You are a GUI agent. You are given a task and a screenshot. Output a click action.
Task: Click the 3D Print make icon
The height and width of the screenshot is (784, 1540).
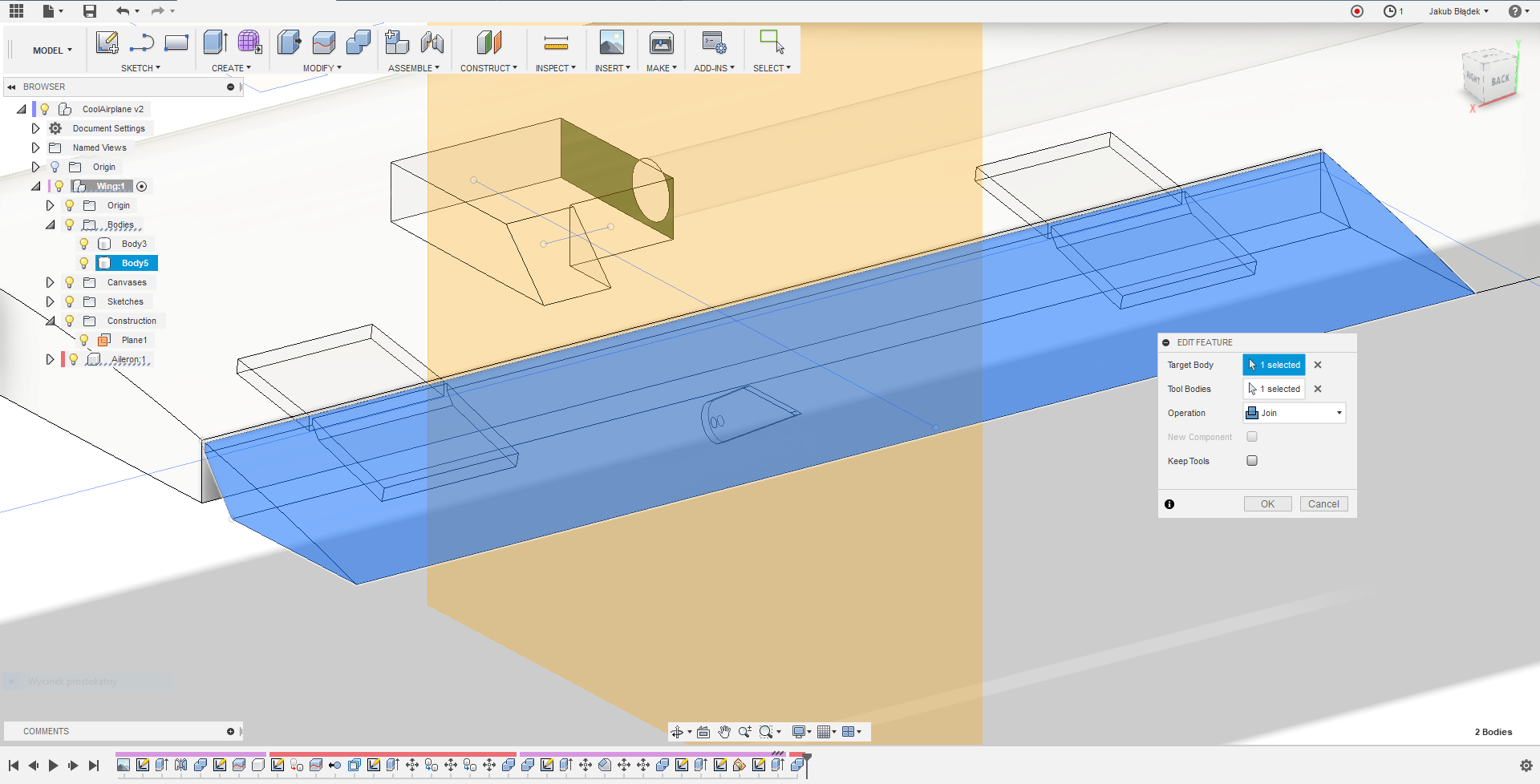point(662,42)
